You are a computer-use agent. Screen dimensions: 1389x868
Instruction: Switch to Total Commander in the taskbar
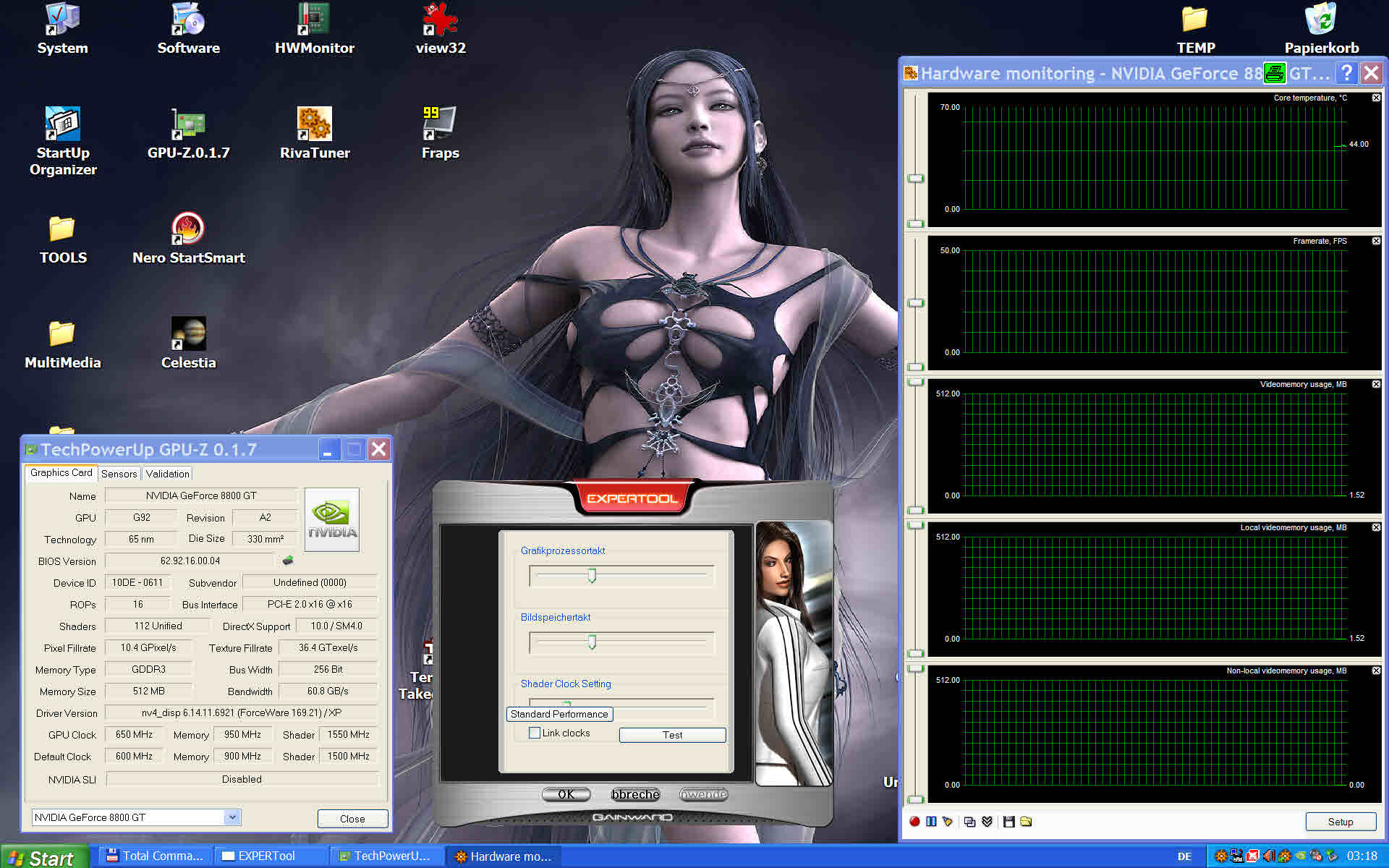click(154, 856)
